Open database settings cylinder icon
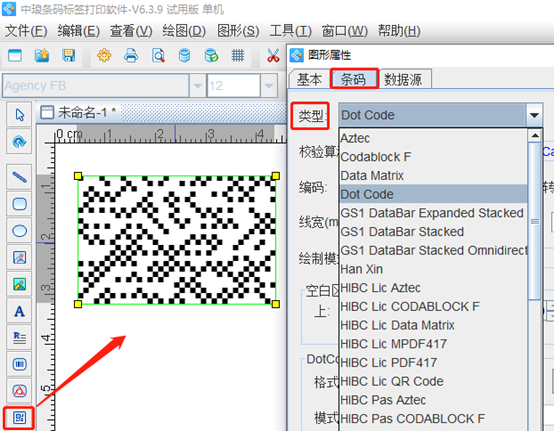The width and height of the screenshot is (554, 431). pyautogui.click(x=184, y=55)
